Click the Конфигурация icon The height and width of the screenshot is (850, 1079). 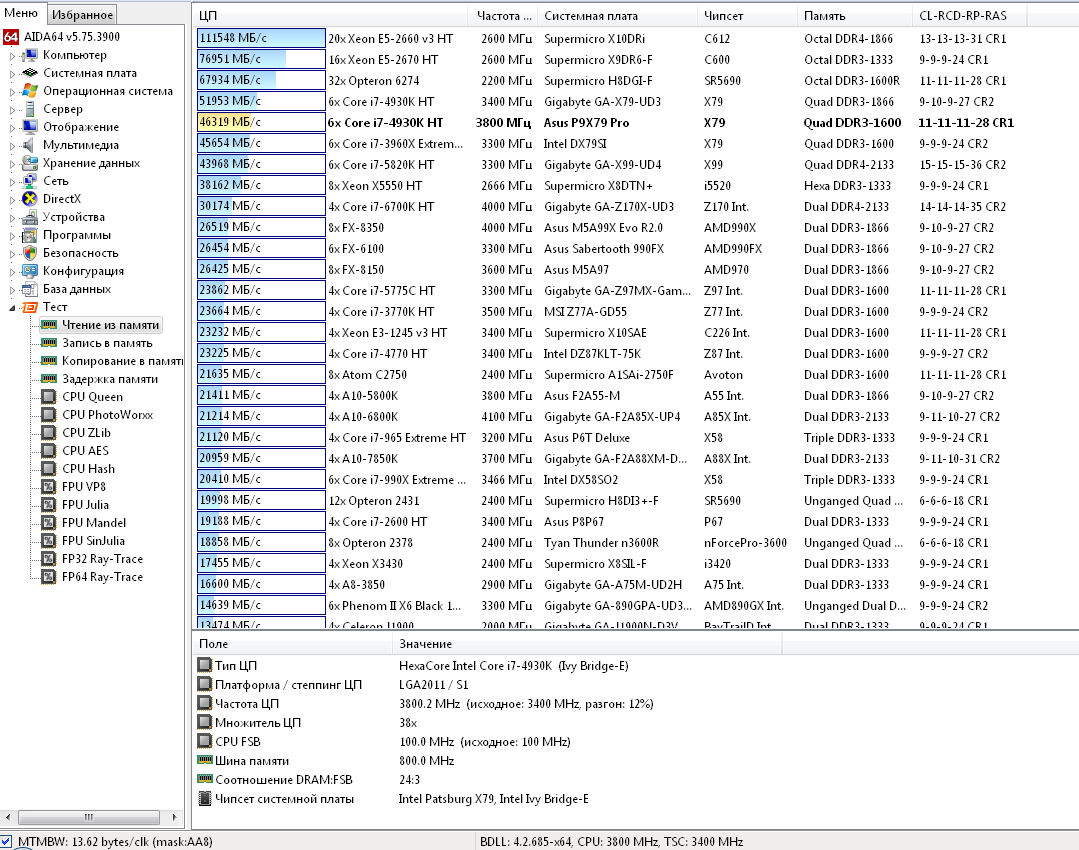pyautogui.click(x=30, y=270)
